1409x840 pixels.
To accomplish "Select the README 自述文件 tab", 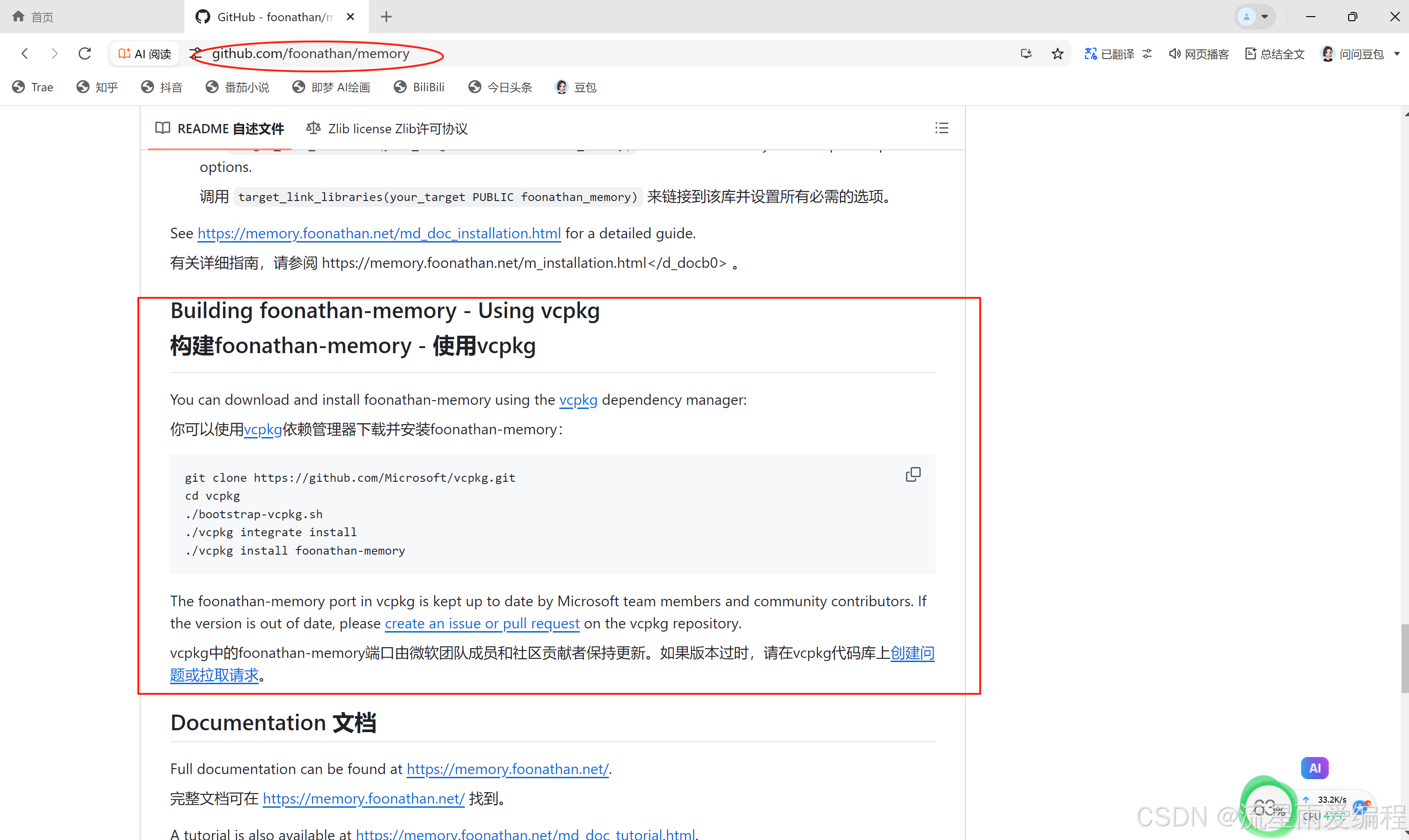I will pos(219,129).
